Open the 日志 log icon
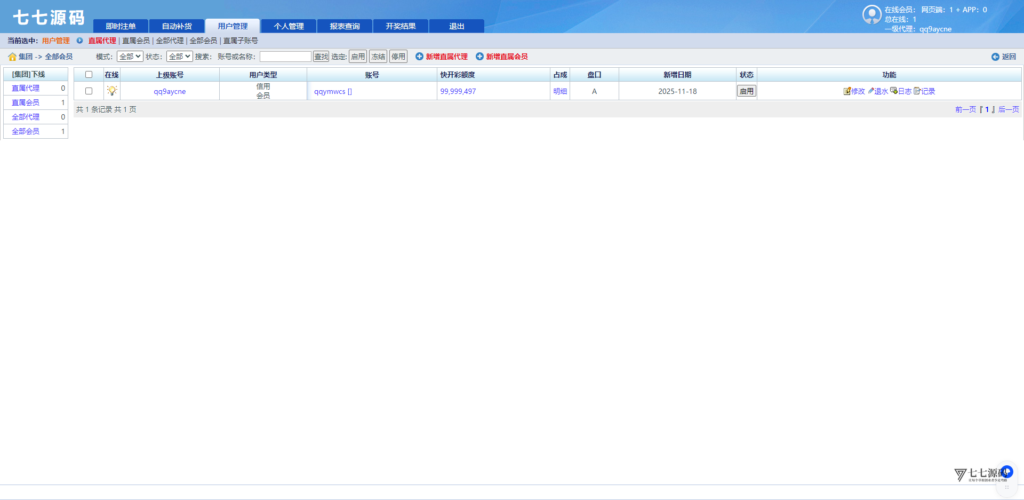The width and height of the screenshot is (1024, 500). pyautogui.click(x=894, y=91)
